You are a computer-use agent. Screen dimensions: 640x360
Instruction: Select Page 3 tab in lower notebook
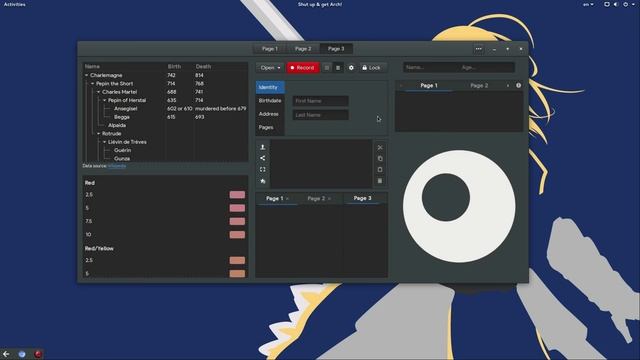(x=362, y=198)
